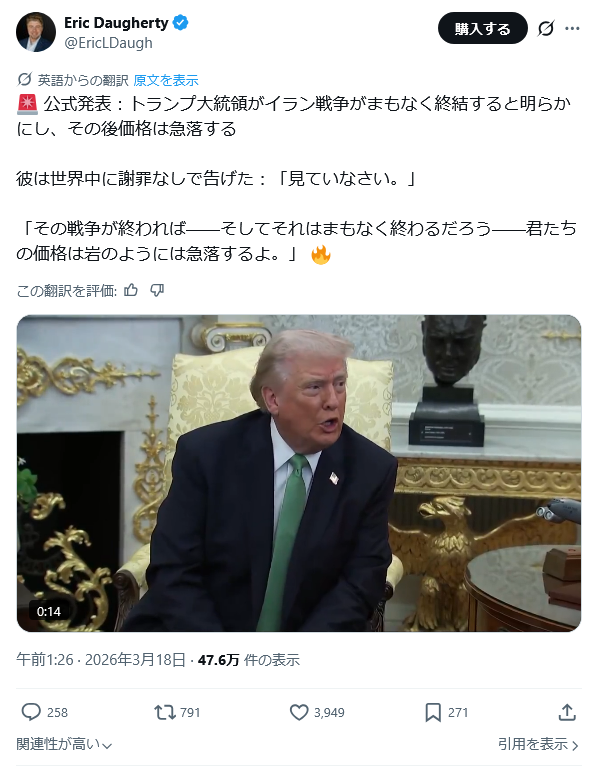This screenshot has width=598, height=766.
Task: Bookmark this post
Action: (x=433, y=712)
